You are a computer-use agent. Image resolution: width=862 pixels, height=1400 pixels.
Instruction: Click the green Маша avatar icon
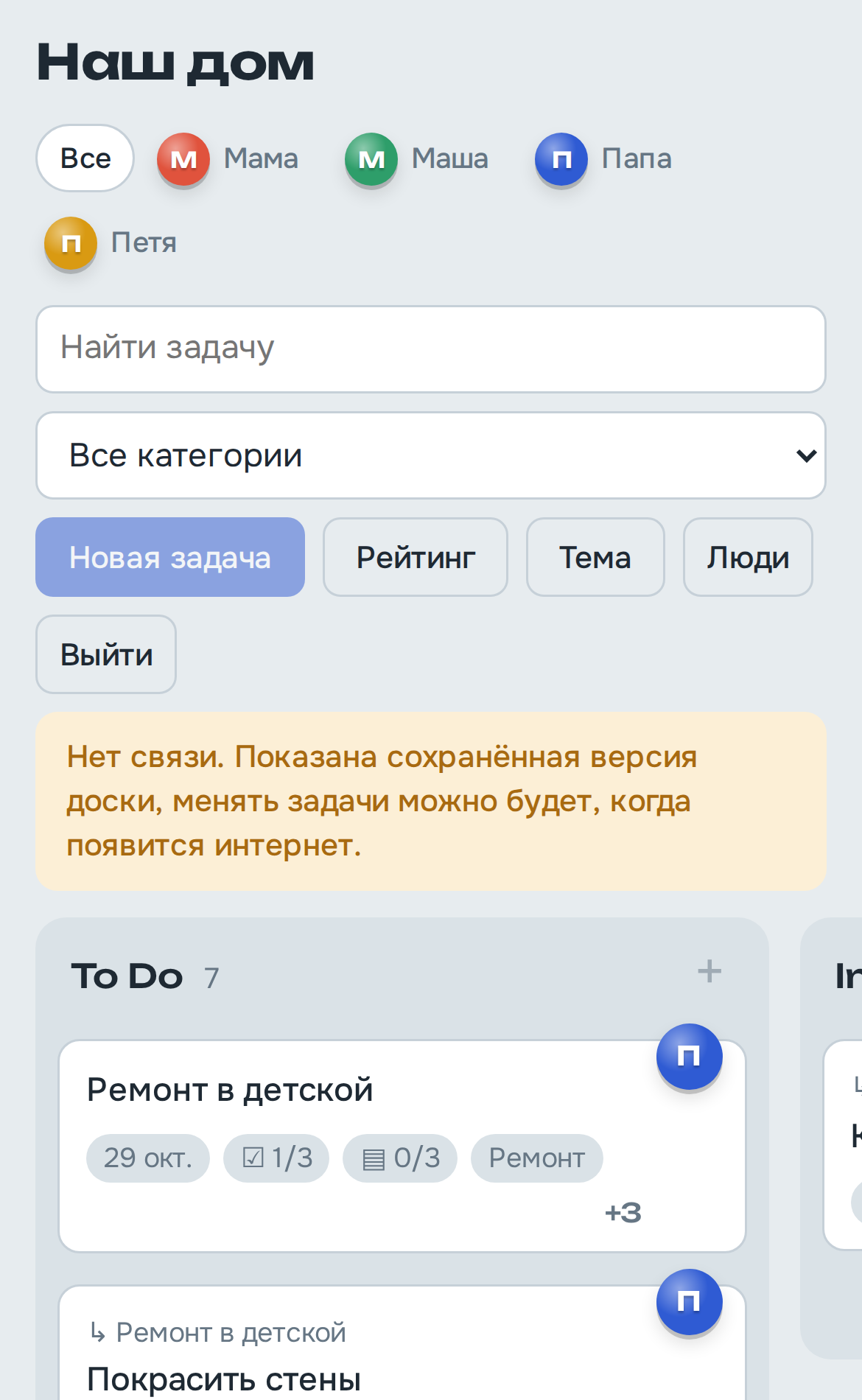[371, 159]
